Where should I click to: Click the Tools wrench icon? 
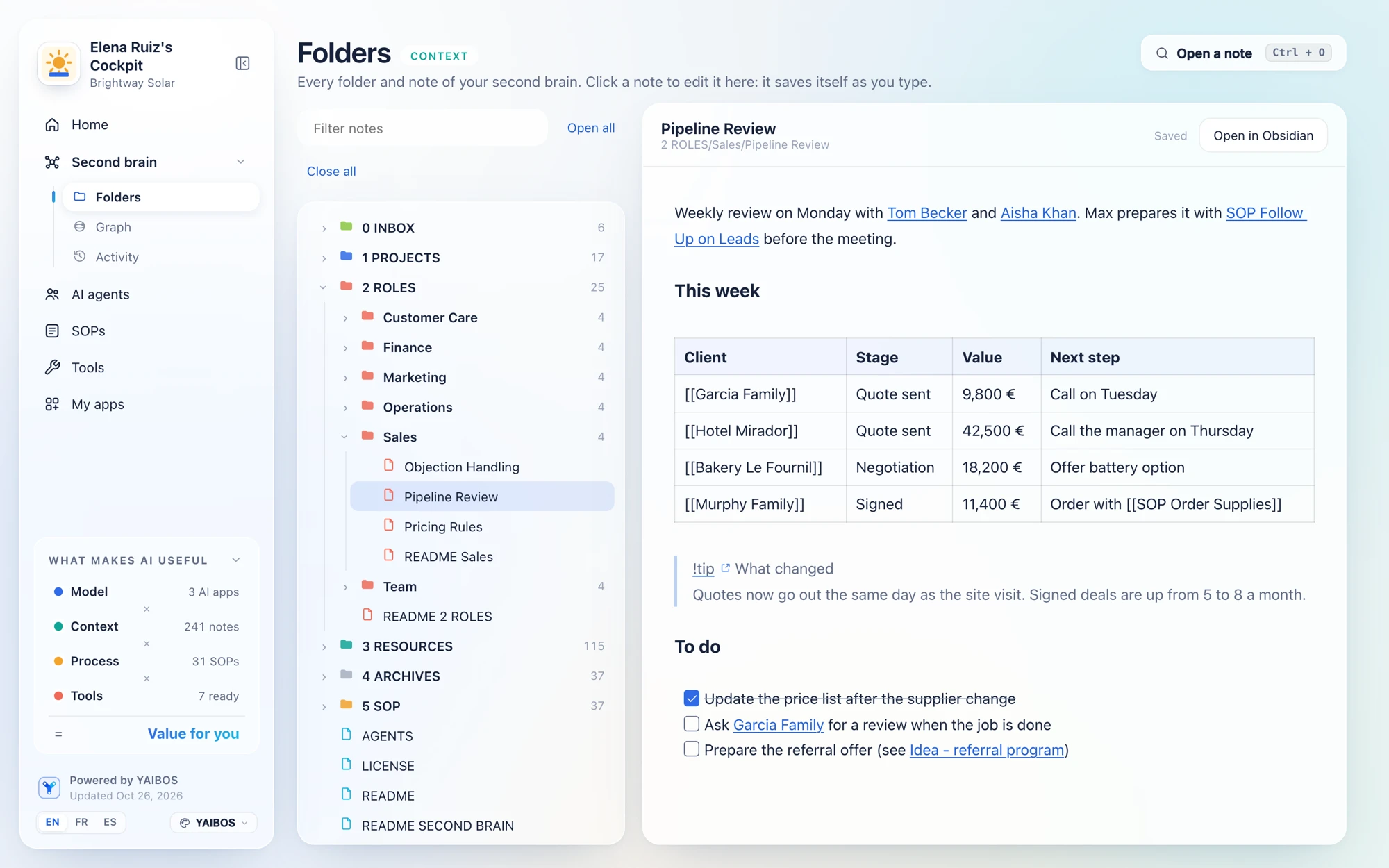[52, 367]
